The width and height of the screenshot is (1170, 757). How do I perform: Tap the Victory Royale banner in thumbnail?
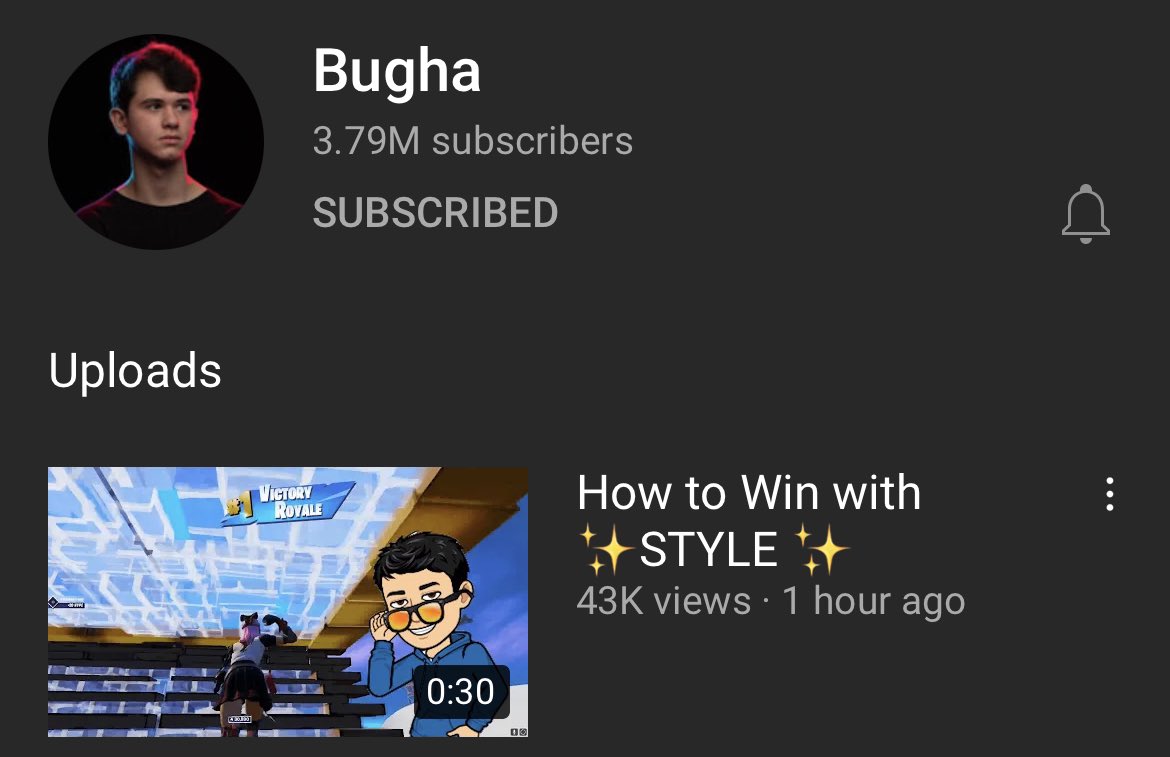[288, 503]
